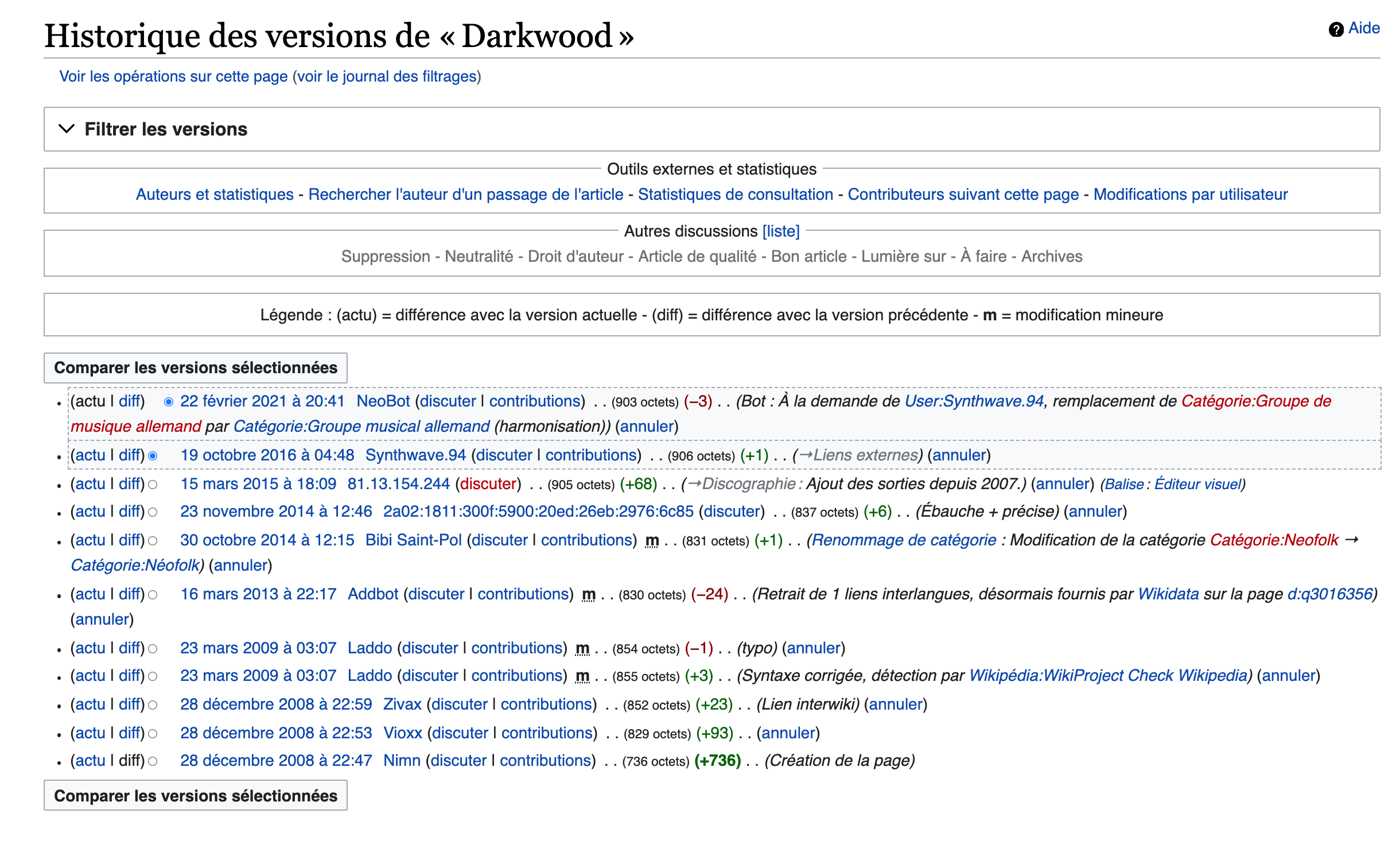Click the [liste] link next to Autres discussions
1400x860 pixels.
pos(780,231)
